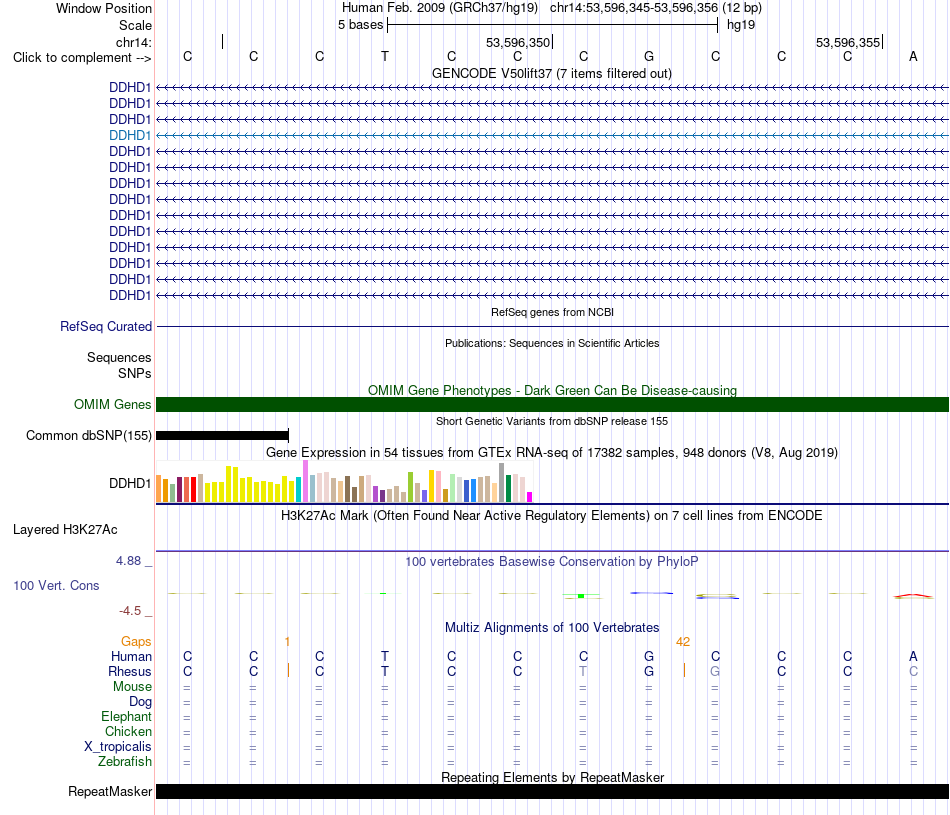Open "Multiz Alignments of 100 Vertebrates" title

pos(552,628)
